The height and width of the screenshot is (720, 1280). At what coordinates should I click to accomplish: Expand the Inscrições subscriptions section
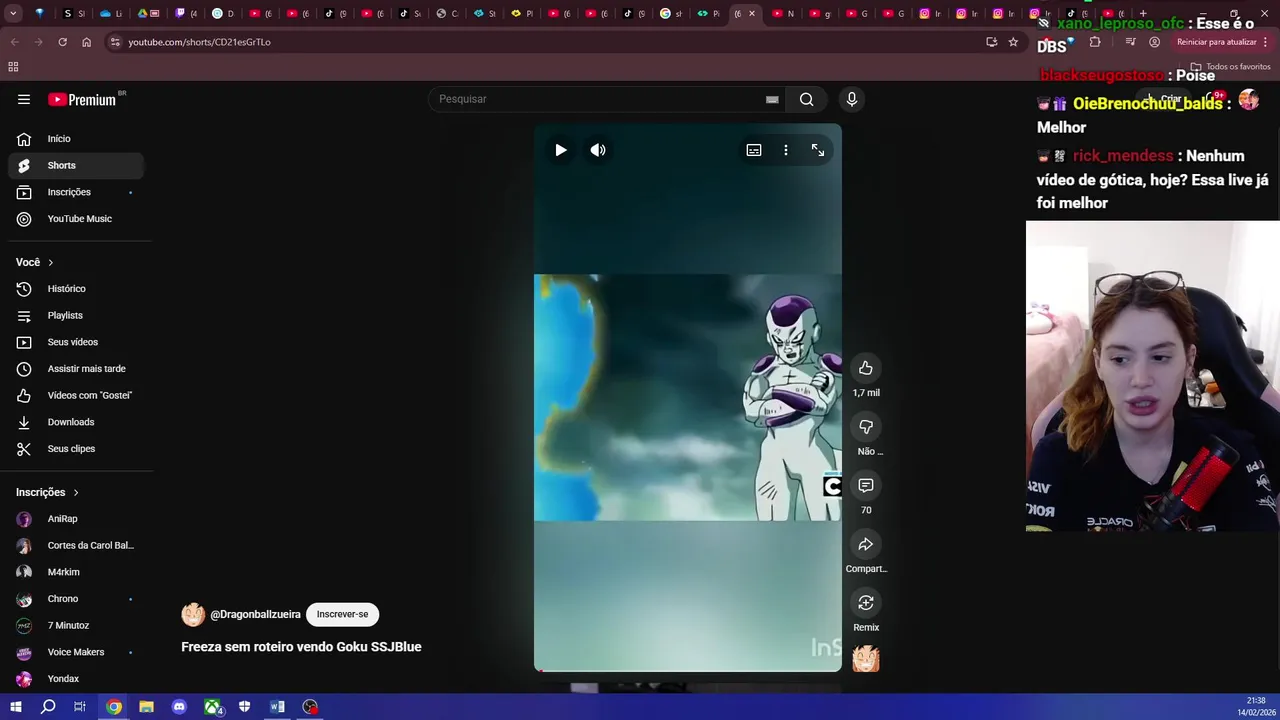(x=47, y=492)
